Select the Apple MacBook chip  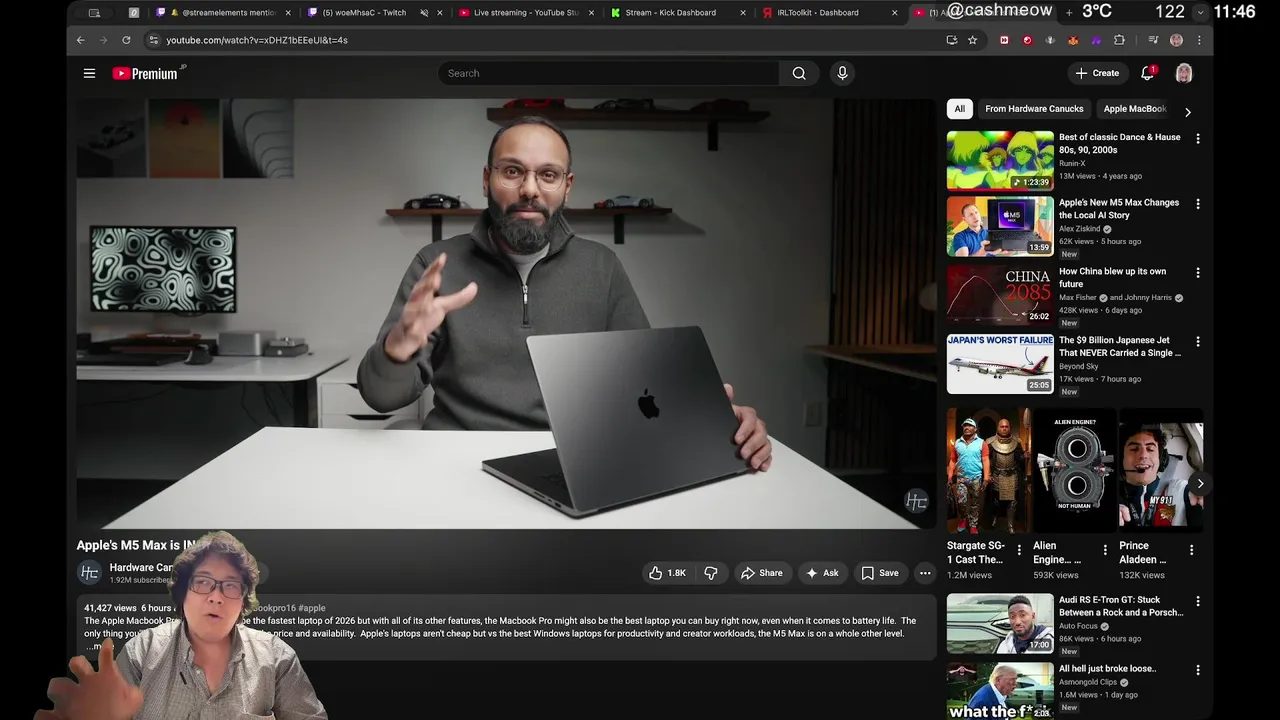[1134, 109]
